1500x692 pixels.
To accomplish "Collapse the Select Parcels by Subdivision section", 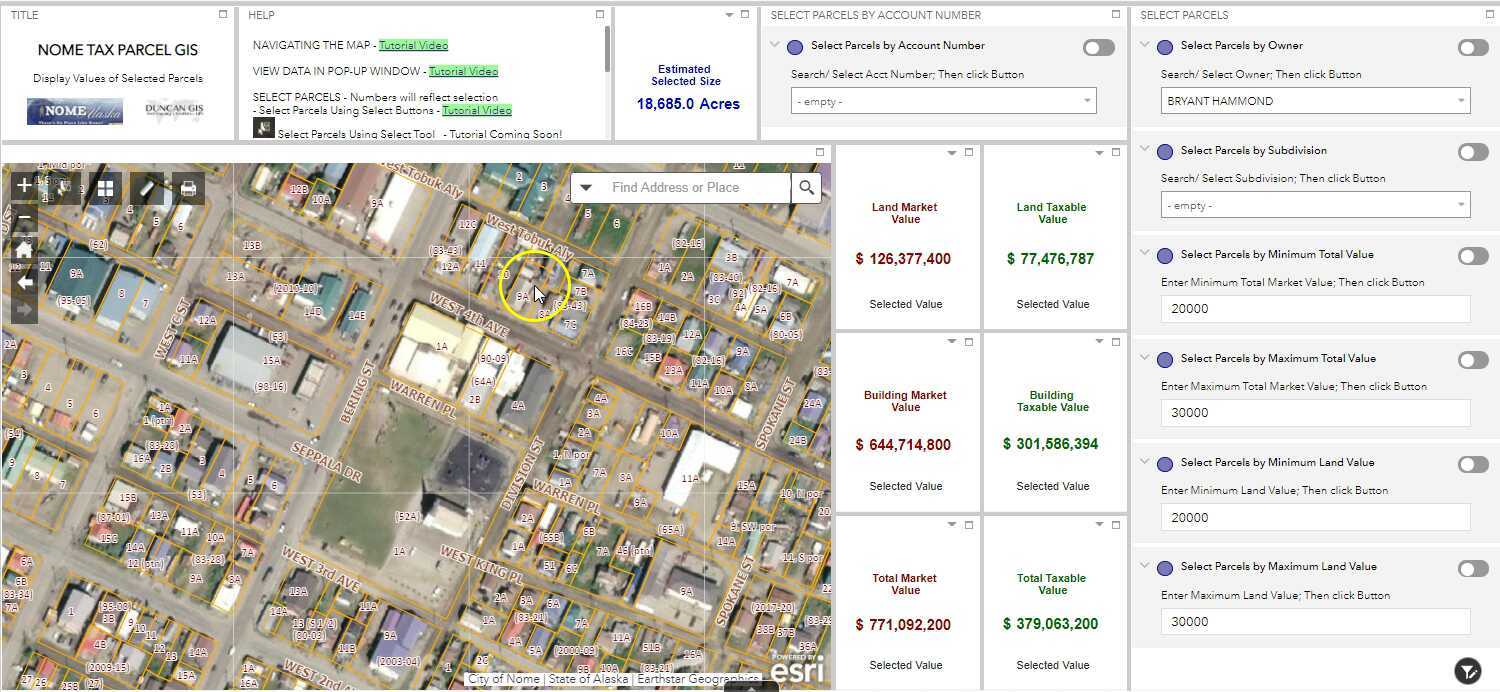I will point(1145,150).
